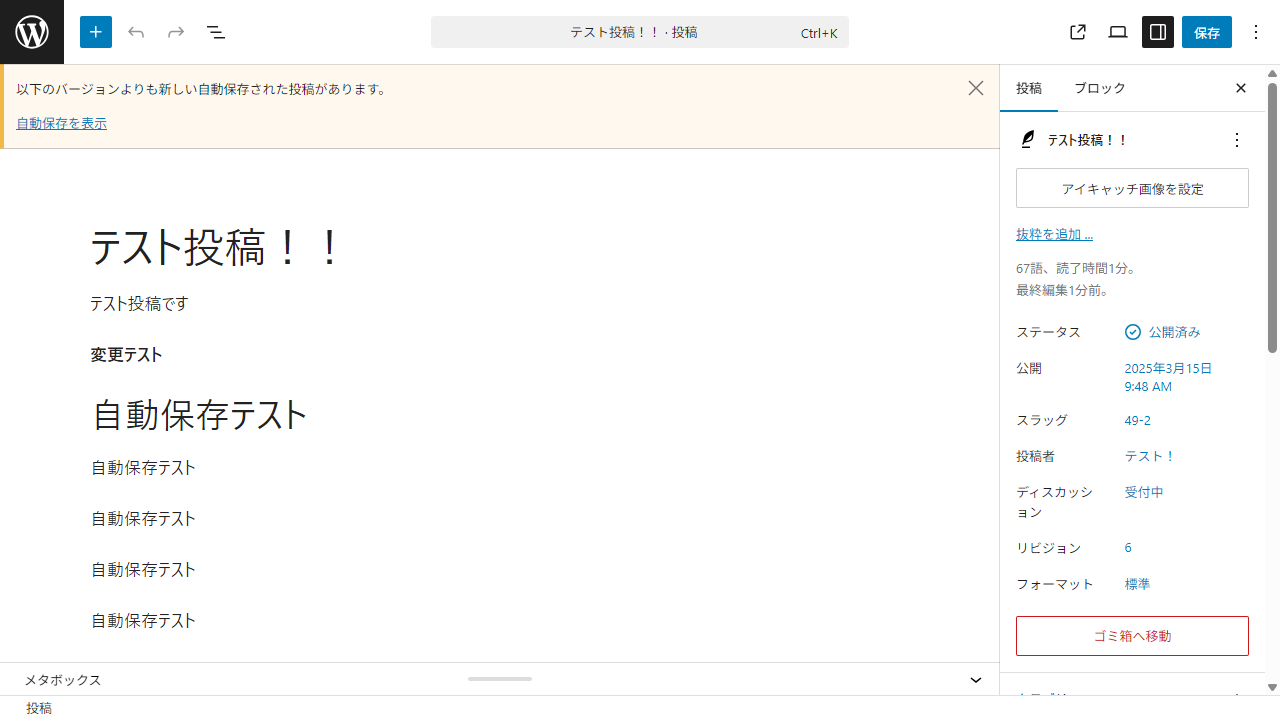Open 自動保存を表示 link
Screen dimensions: 1280x720
click(x=61, y=122)
